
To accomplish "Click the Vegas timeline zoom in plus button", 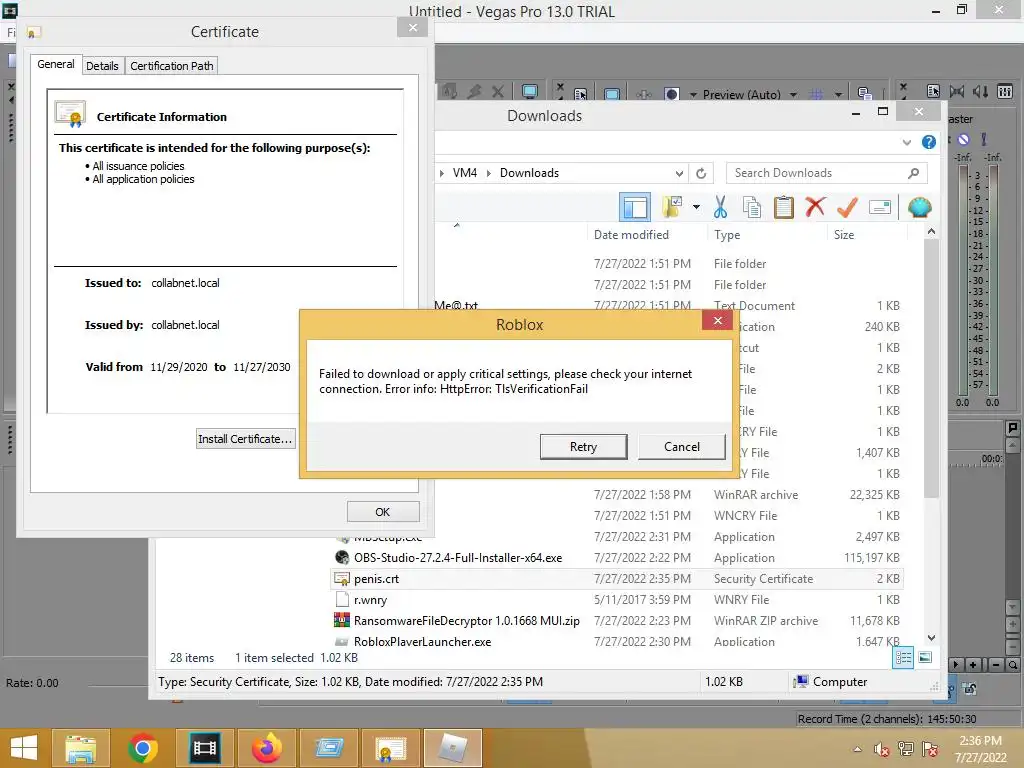I will coord(973,665).
